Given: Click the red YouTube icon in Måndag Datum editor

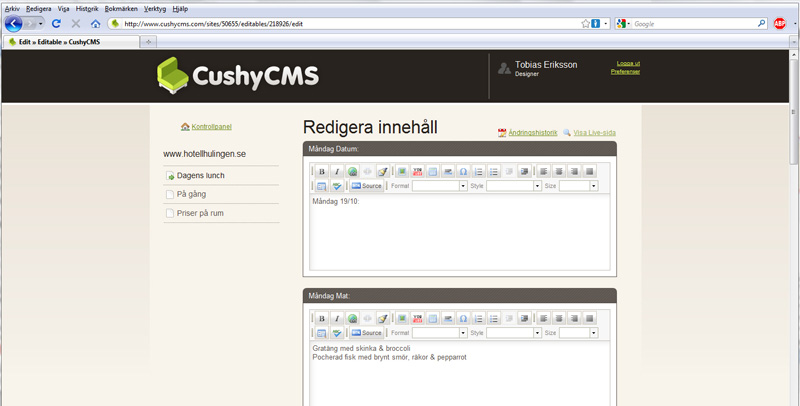Looking at the screenshot, I should tap(417, 171).
